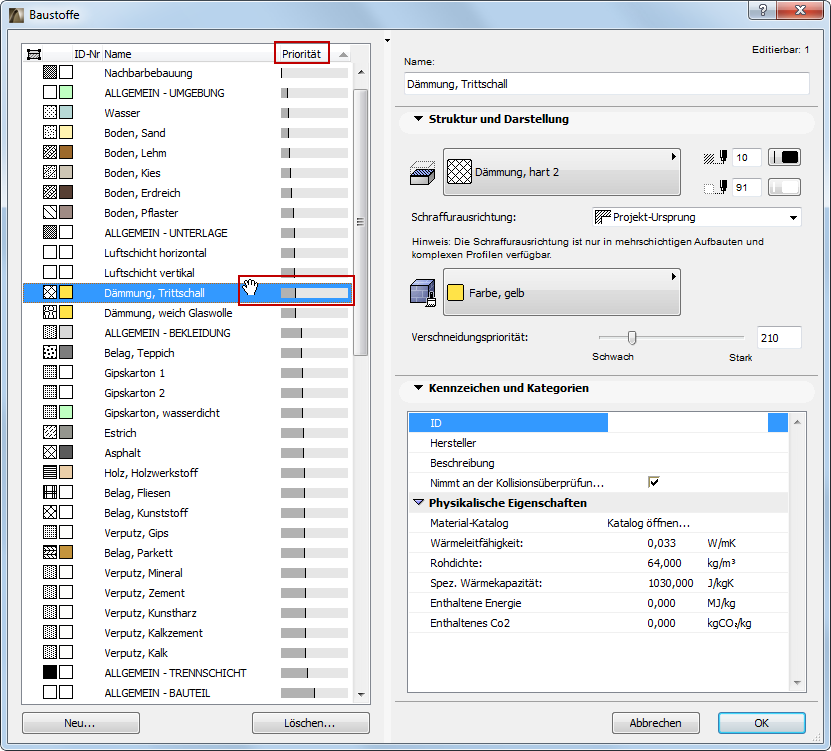Click the fill icon of Belag, Parkett
831x751 pixels.
(50, 552)
